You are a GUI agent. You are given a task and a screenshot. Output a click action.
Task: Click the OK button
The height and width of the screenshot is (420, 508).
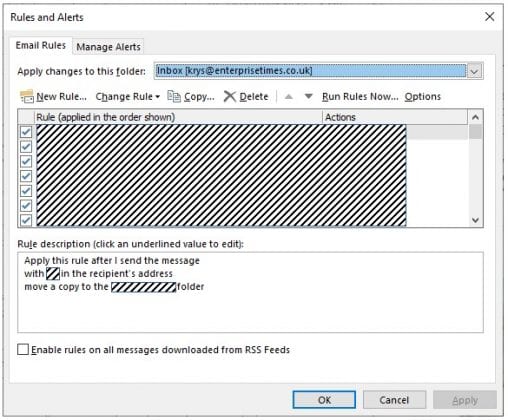point(324,400)
